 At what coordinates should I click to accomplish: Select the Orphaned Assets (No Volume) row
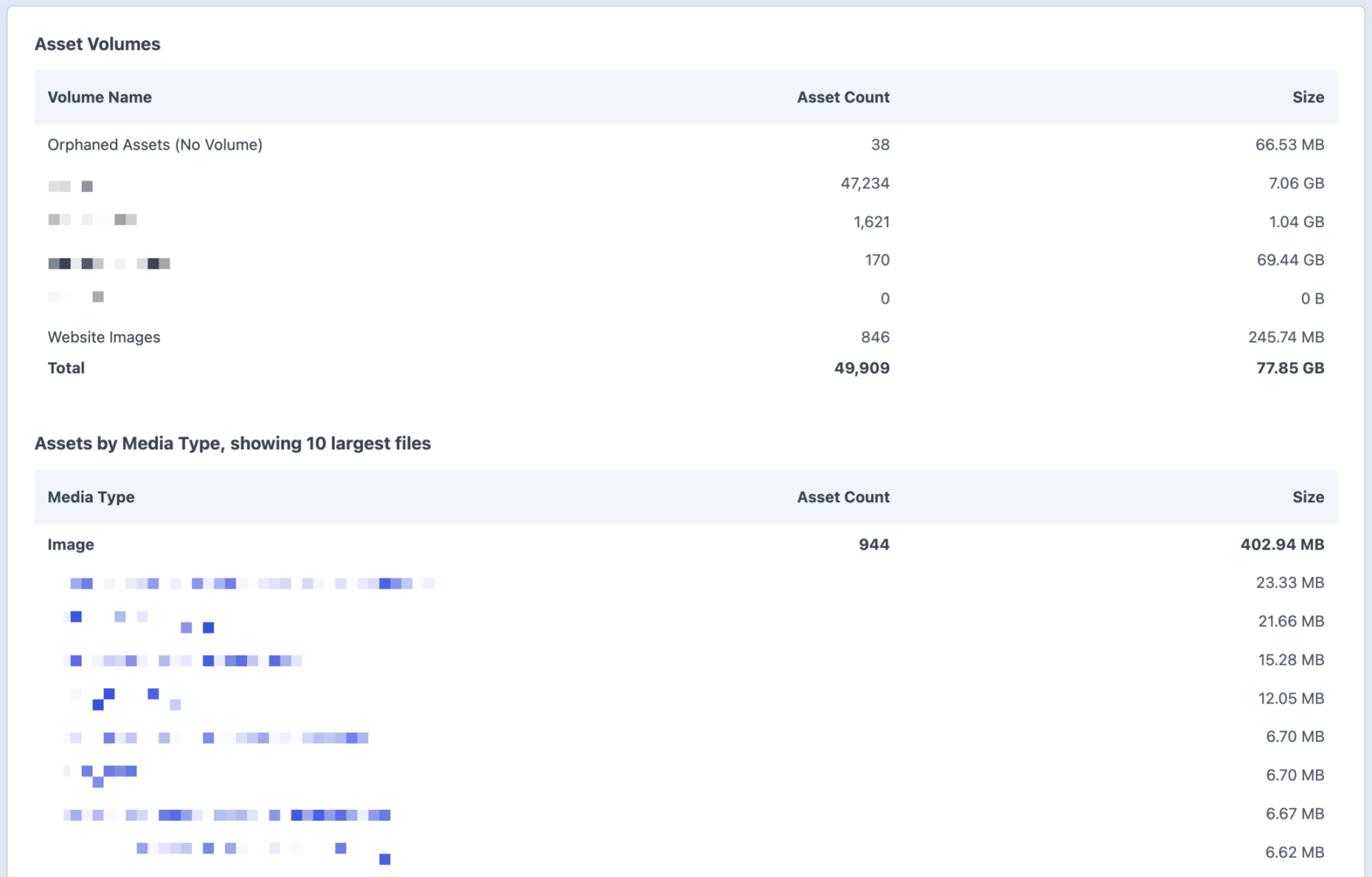coord(155,144)
